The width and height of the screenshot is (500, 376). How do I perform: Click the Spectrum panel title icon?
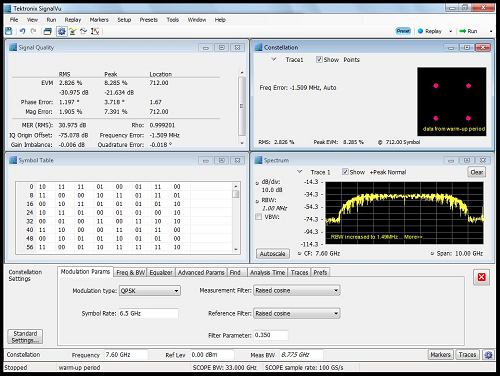[258, 160]
